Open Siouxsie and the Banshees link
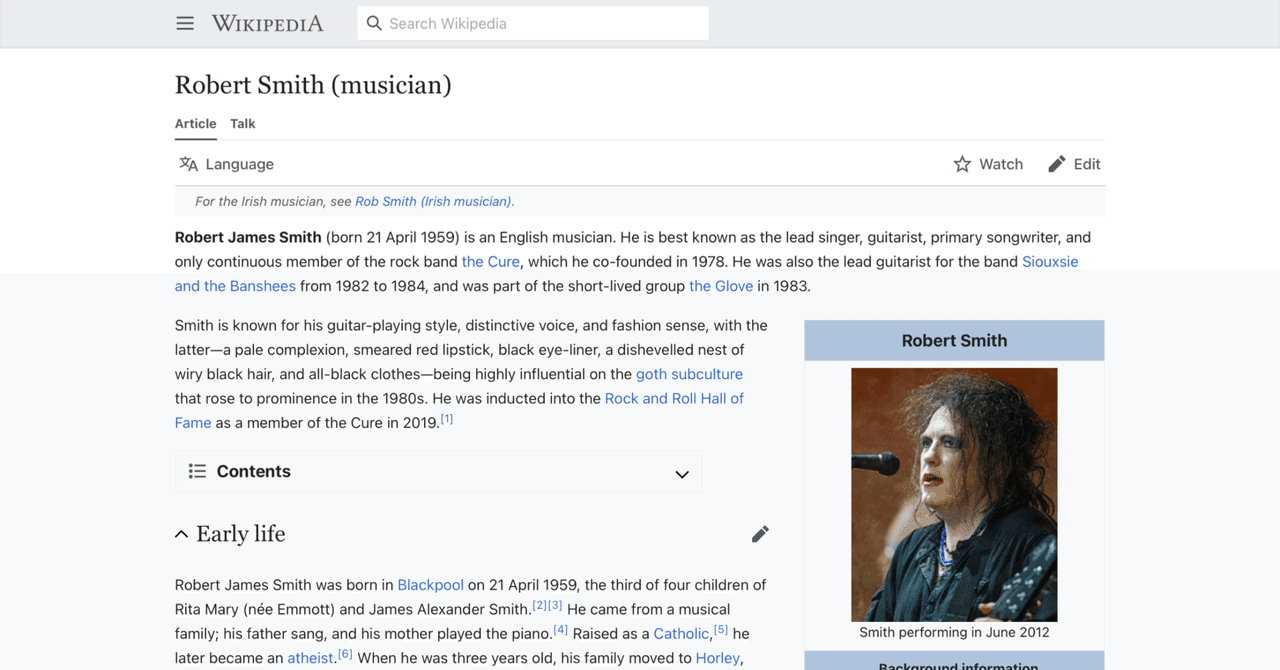The image size is (1280, 670). pyautogui.click(x=1050, y=261)
